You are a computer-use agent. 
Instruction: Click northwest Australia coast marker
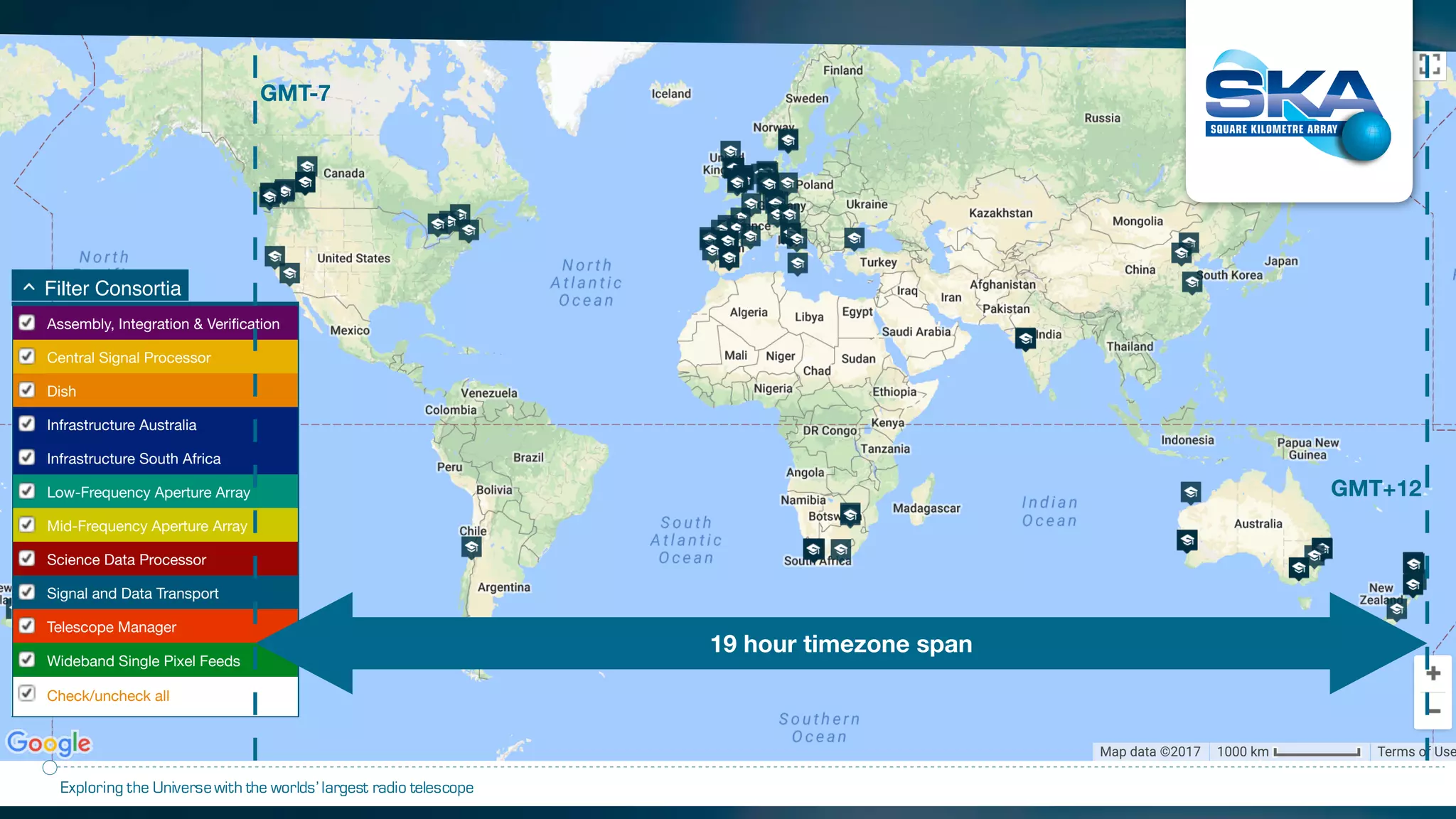pos(1191,492)
